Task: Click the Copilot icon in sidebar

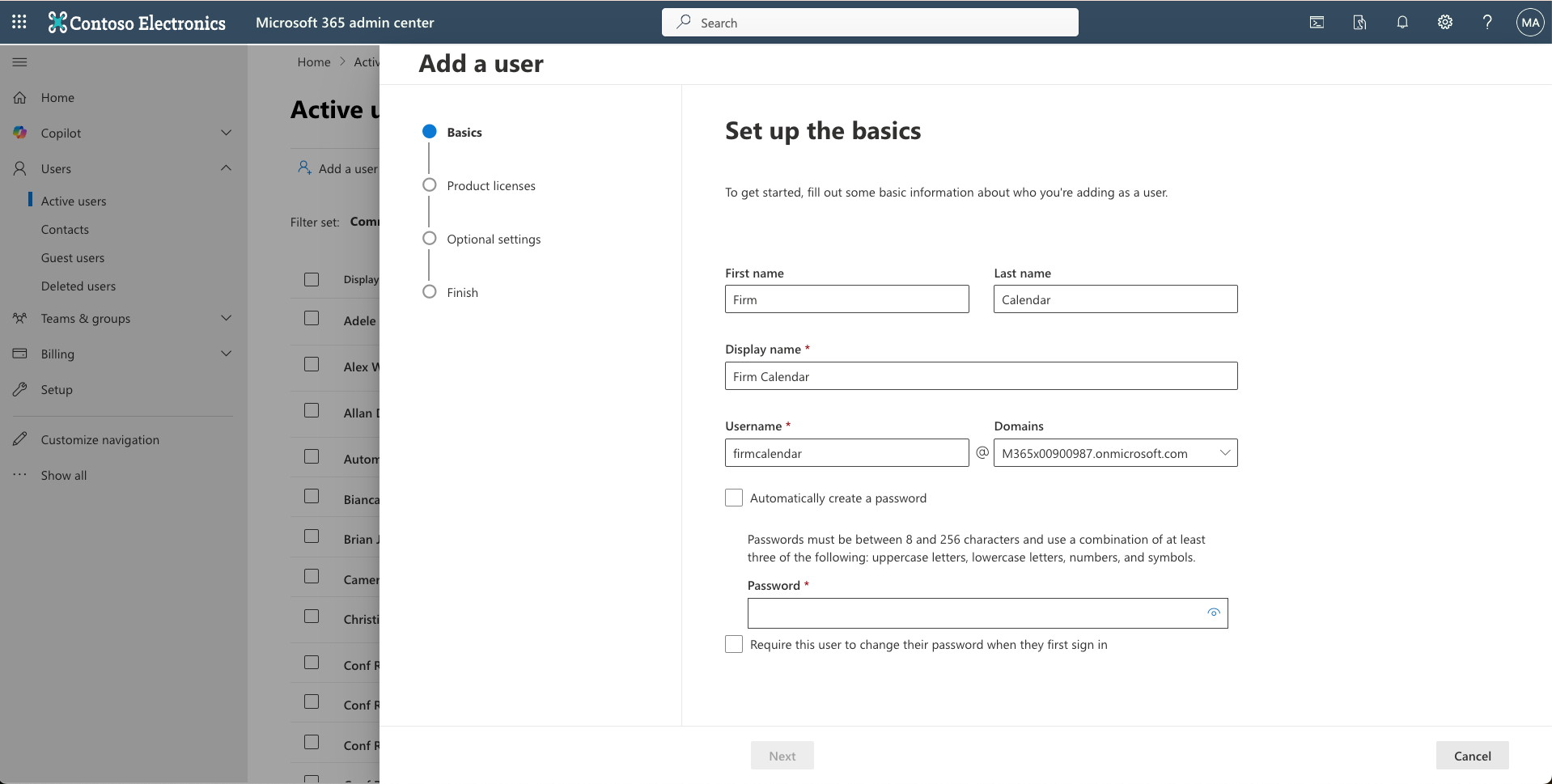Action: tap(20, 133)
